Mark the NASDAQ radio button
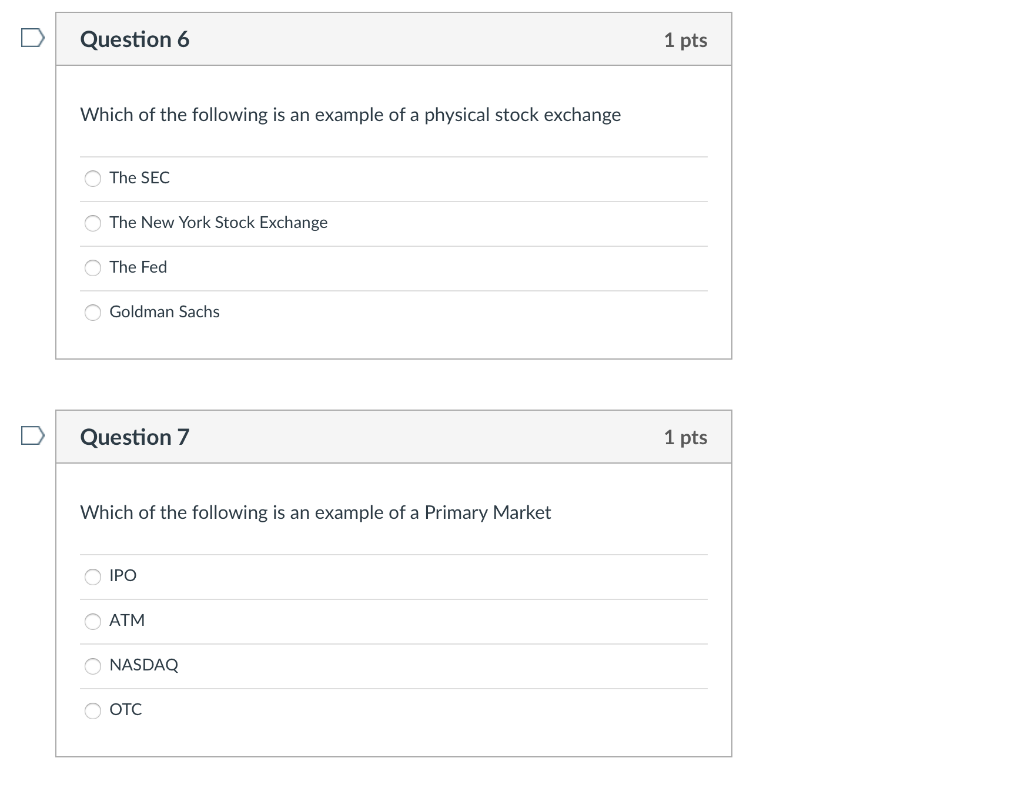The width and height of the screenshot is (1024, 805). coord(93,666)
